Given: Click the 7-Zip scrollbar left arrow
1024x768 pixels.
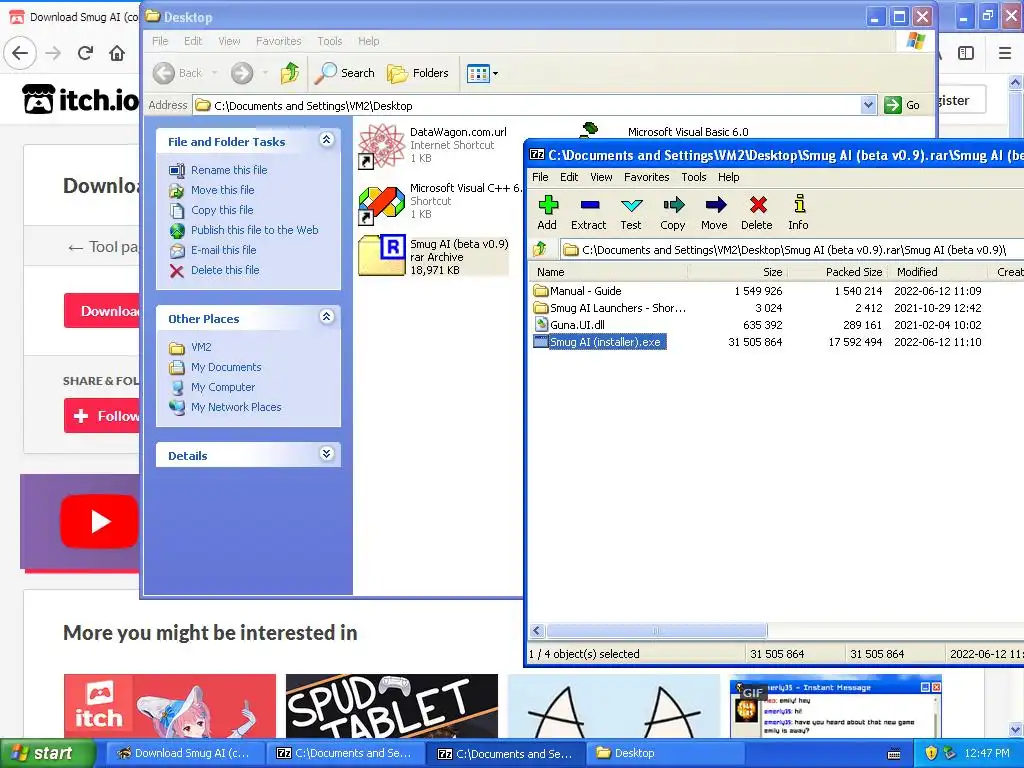Looking at the screenshot, I should point(537,630).
